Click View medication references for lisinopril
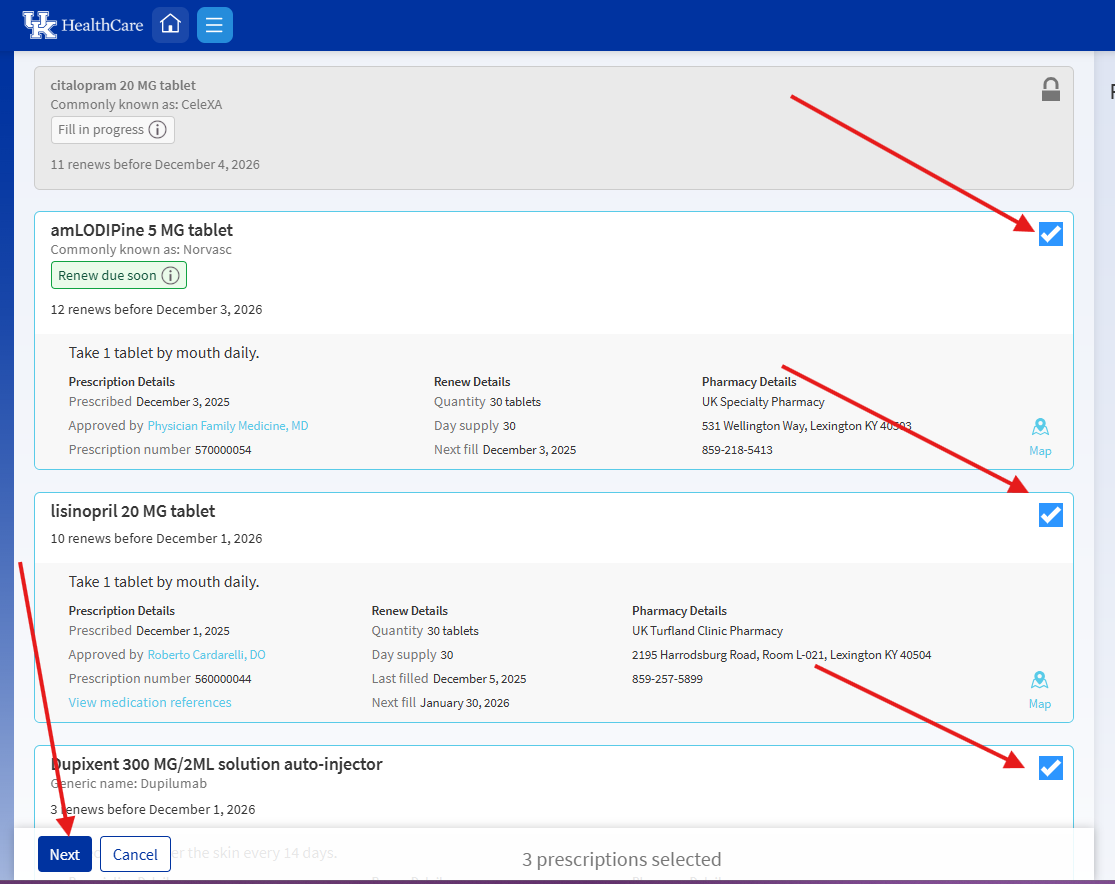The image size is (1115, 884). click(149, 702)
